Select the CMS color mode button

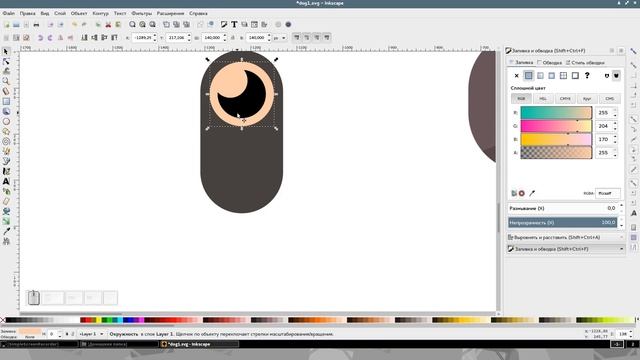tap(609, 98)
